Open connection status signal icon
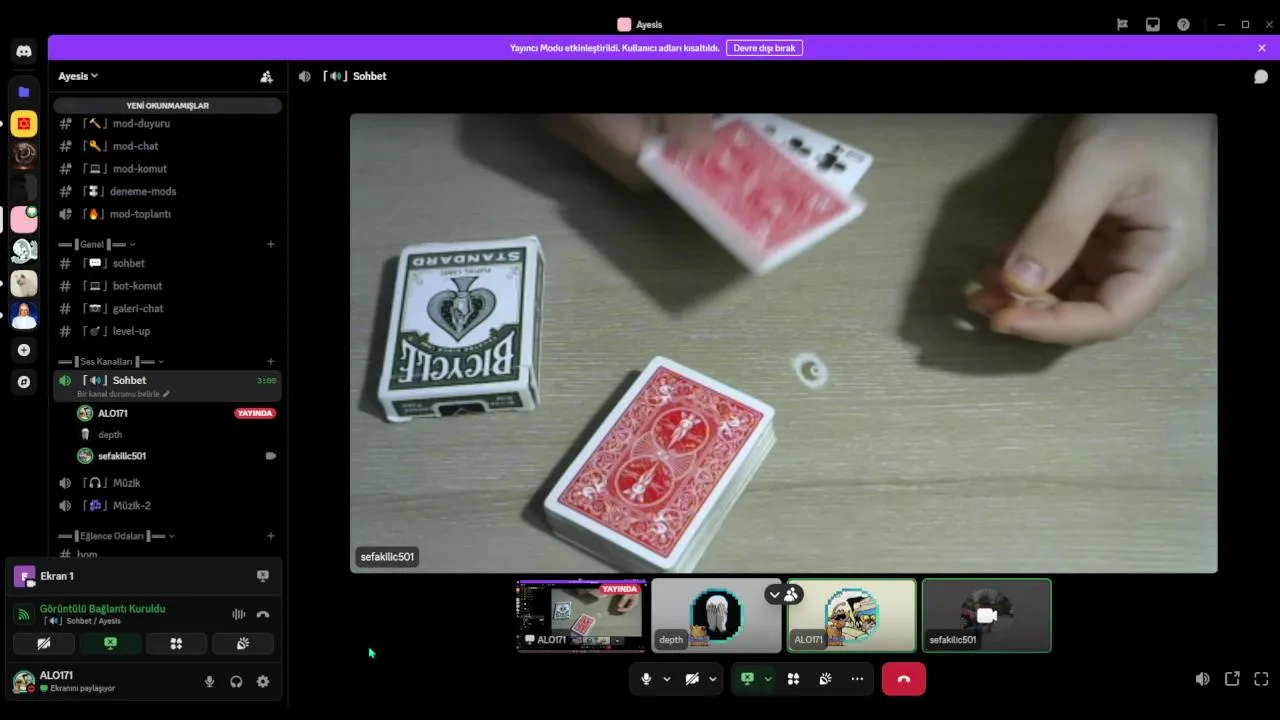Screen dimensions: 1280x720 pos(23,615)
